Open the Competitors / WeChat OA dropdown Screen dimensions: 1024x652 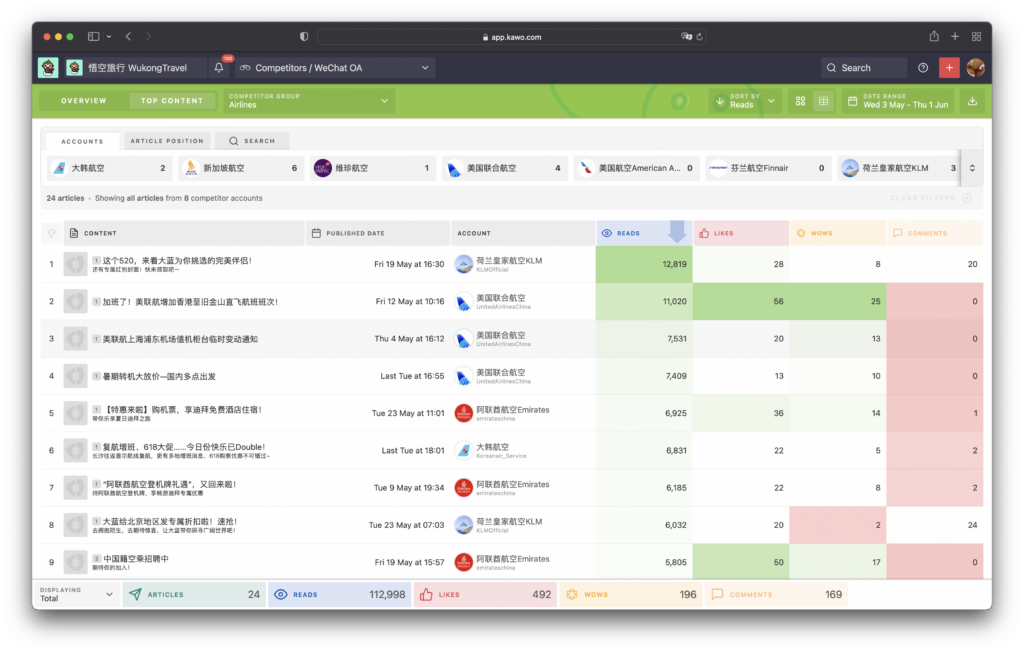point(334,67)
